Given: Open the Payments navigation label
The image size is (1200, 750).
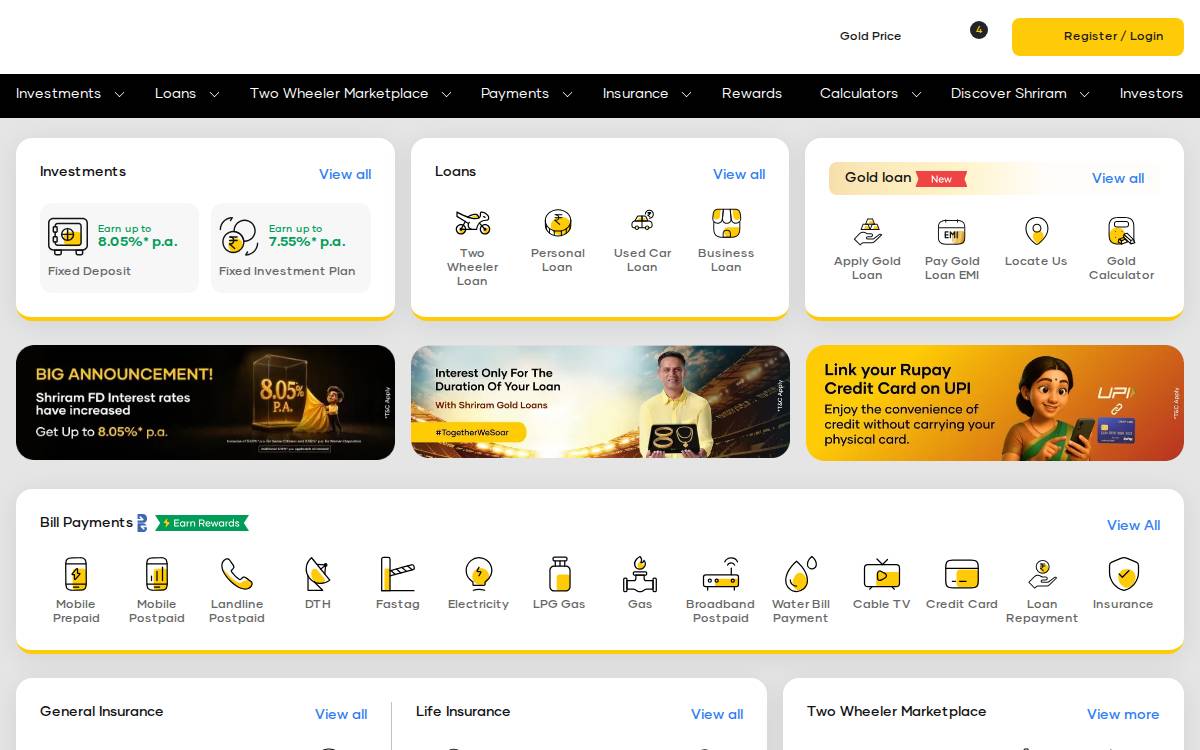Looking at the screenshot, I should [515, 93].
